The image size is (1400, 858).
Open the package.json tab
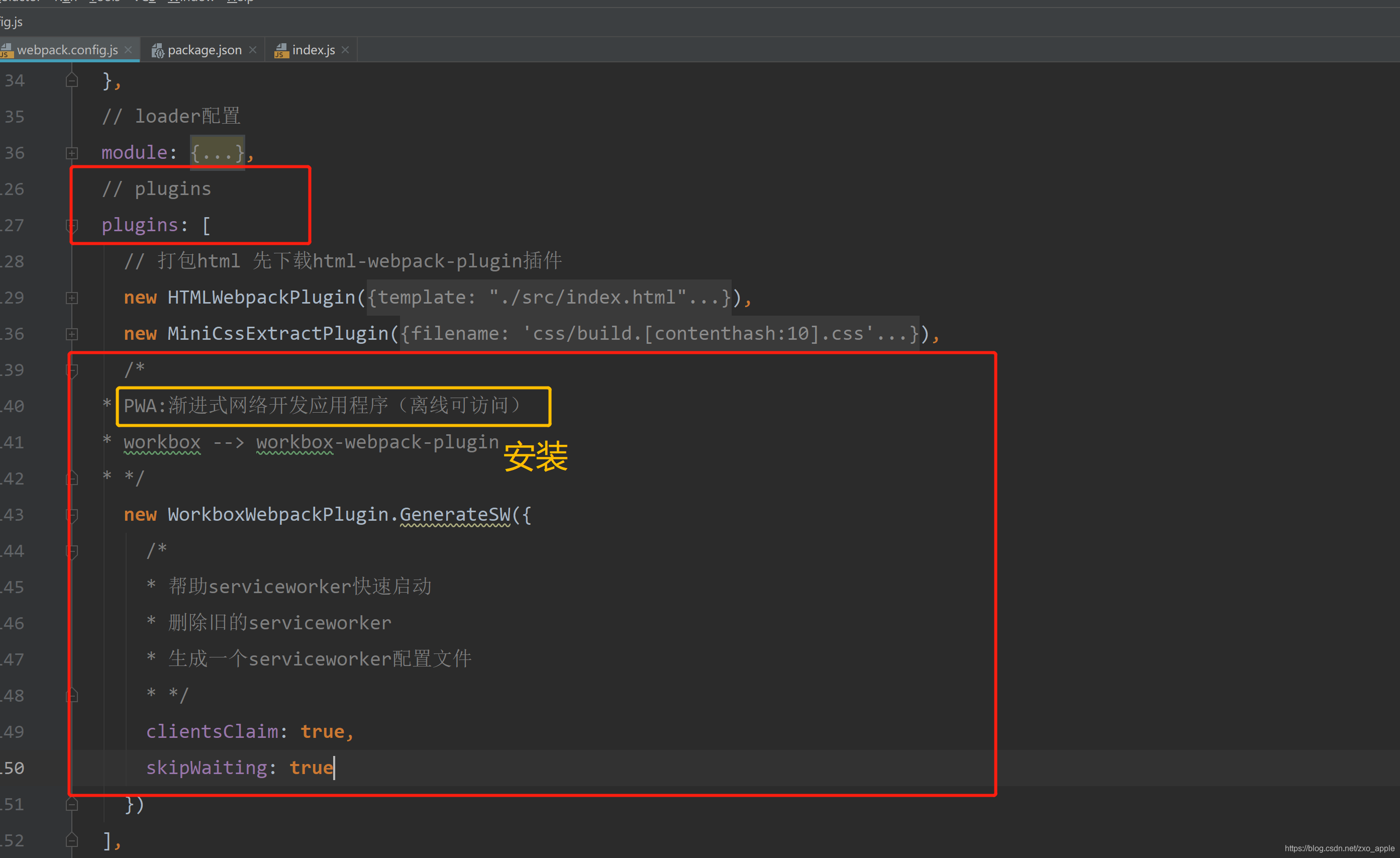pos(205,50)
